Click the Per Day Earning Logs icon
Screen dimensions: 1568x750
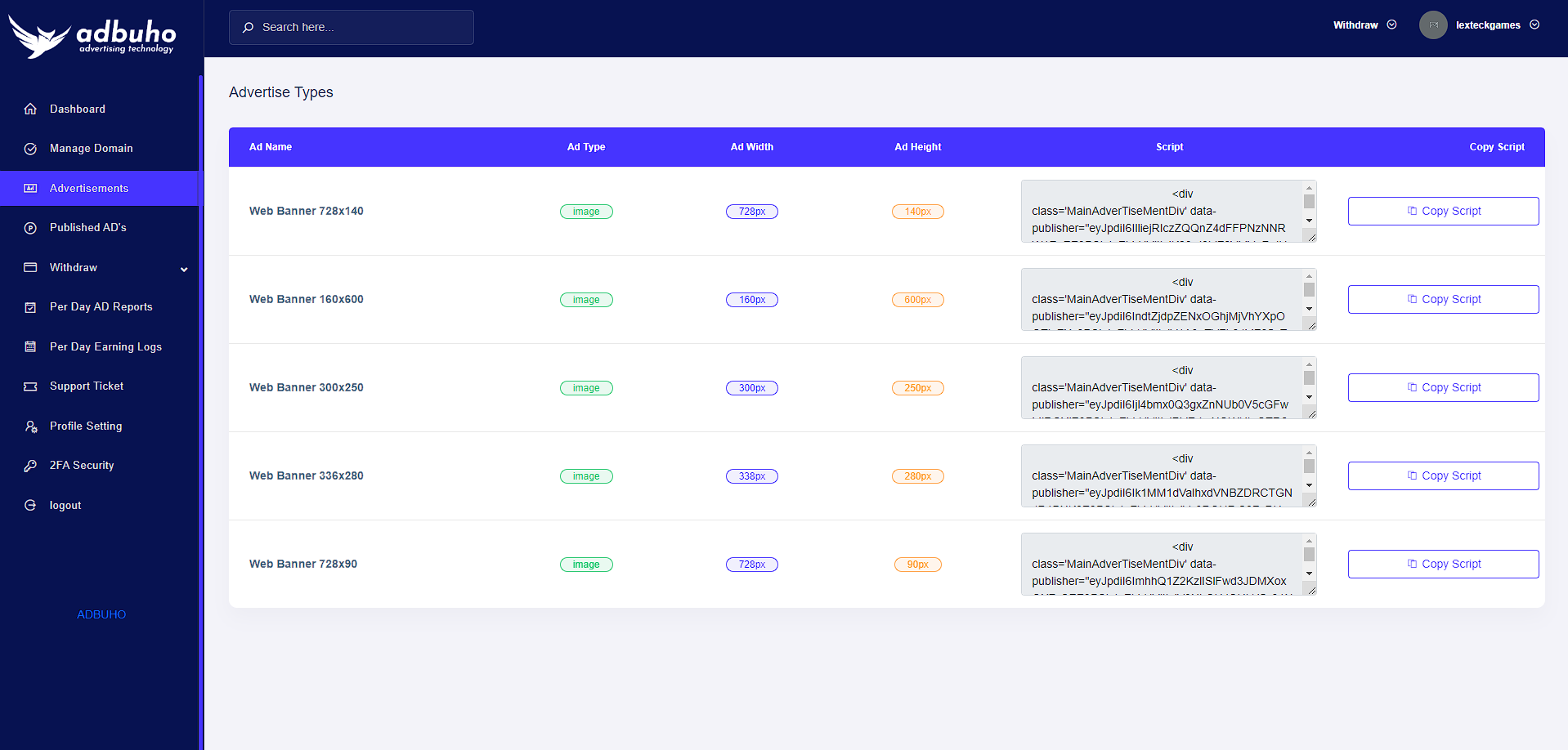30,346
